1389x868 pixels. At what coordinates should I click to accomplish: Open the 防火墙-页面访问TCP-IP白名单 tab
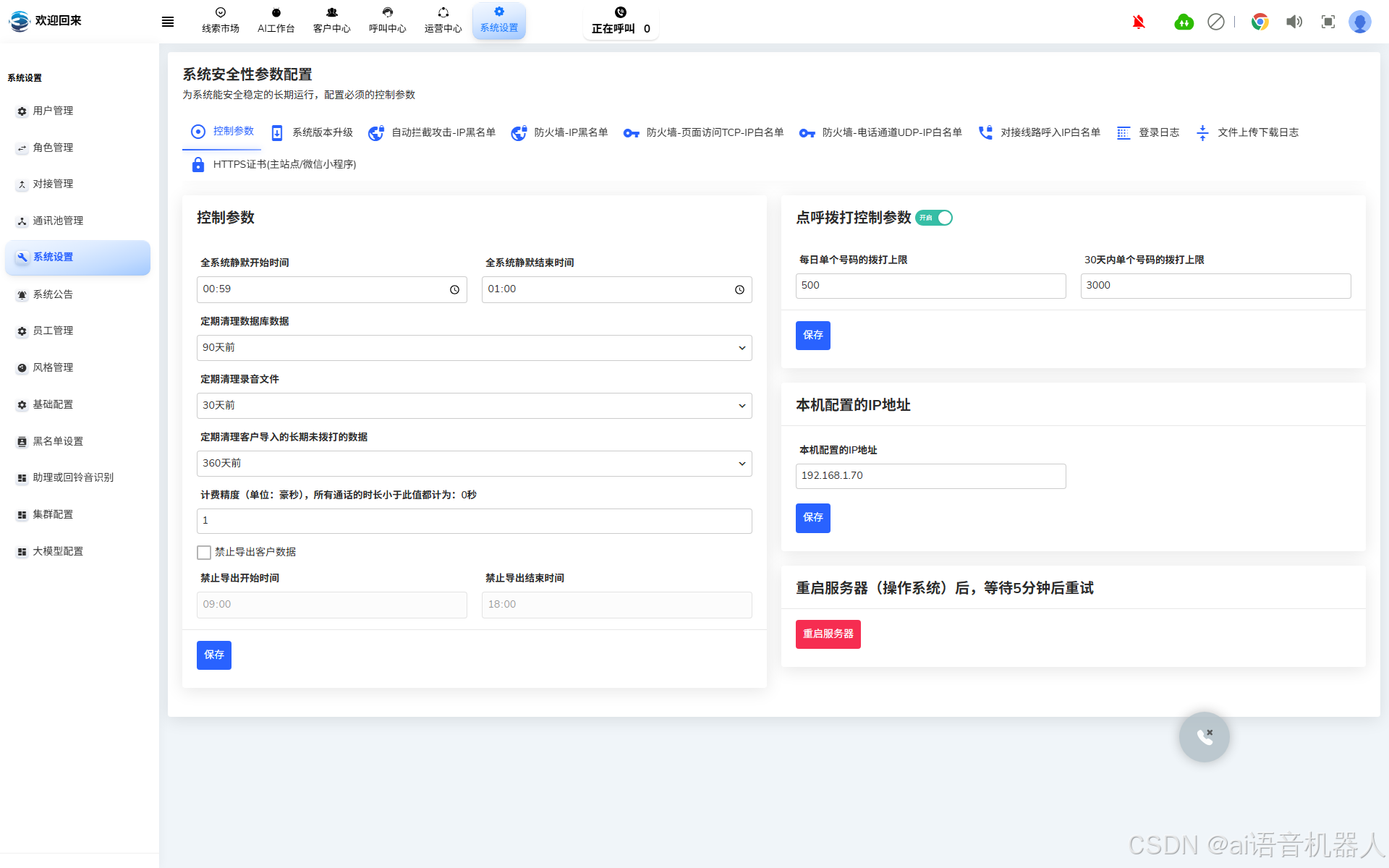pyautogui.click(x=703, y=132)
